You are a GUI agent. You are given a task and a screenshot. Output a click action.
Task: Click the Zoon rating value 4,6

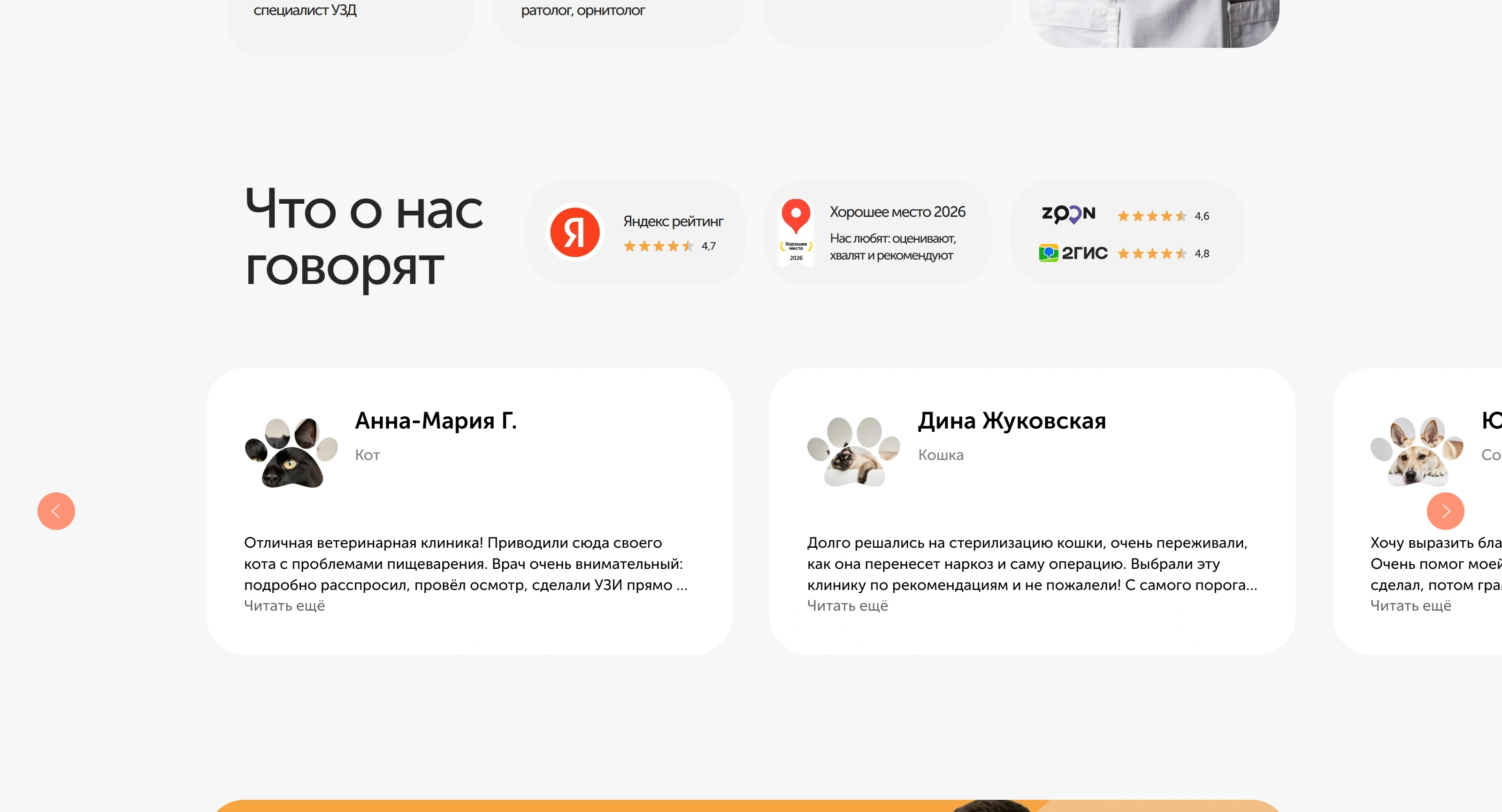(x=1202, y=216)
